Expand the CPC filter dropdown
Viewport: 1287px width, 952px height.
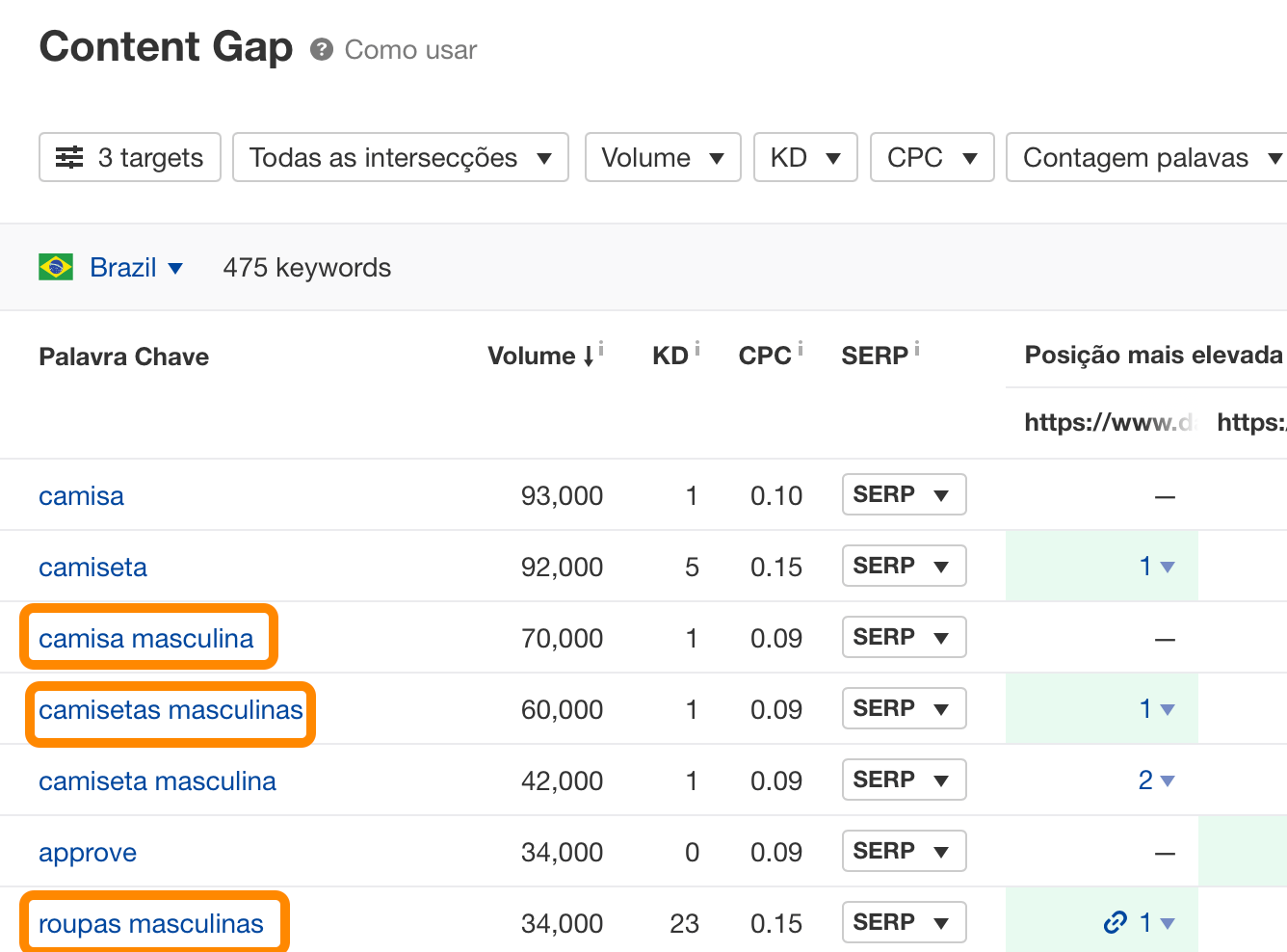[932, 157]
